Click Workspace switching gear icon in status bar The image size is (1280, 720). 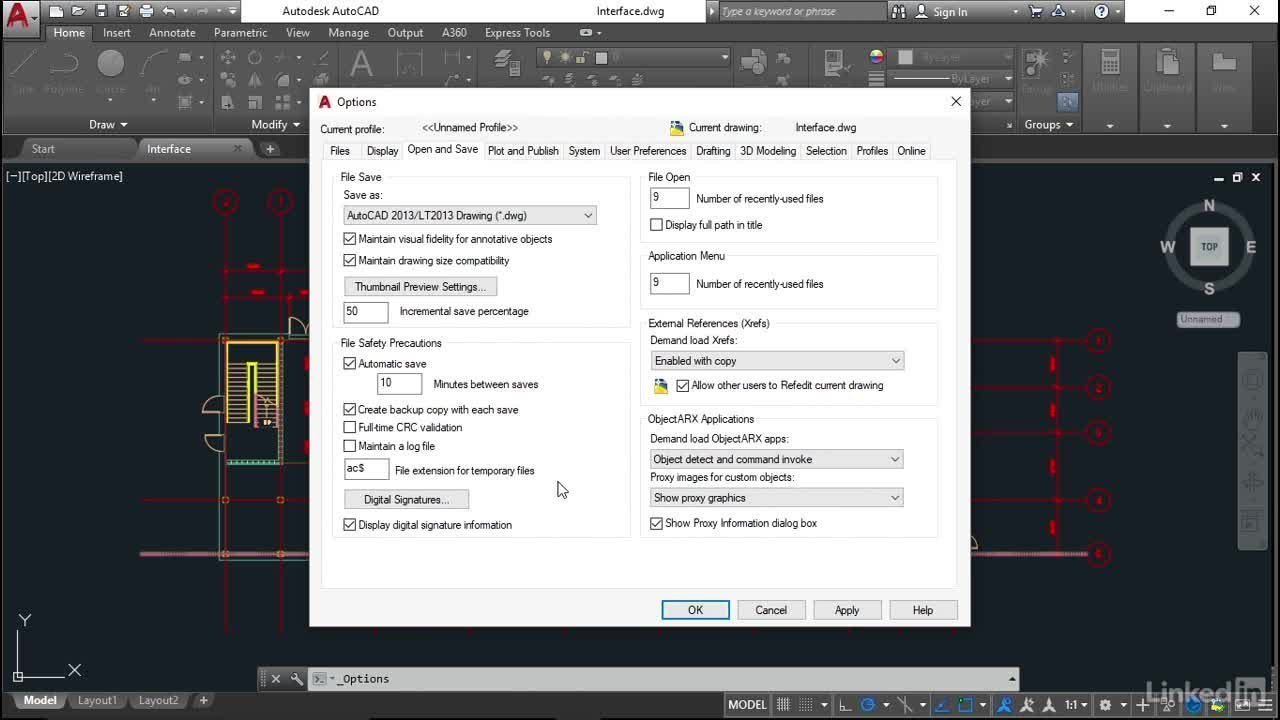[1105, 704]
